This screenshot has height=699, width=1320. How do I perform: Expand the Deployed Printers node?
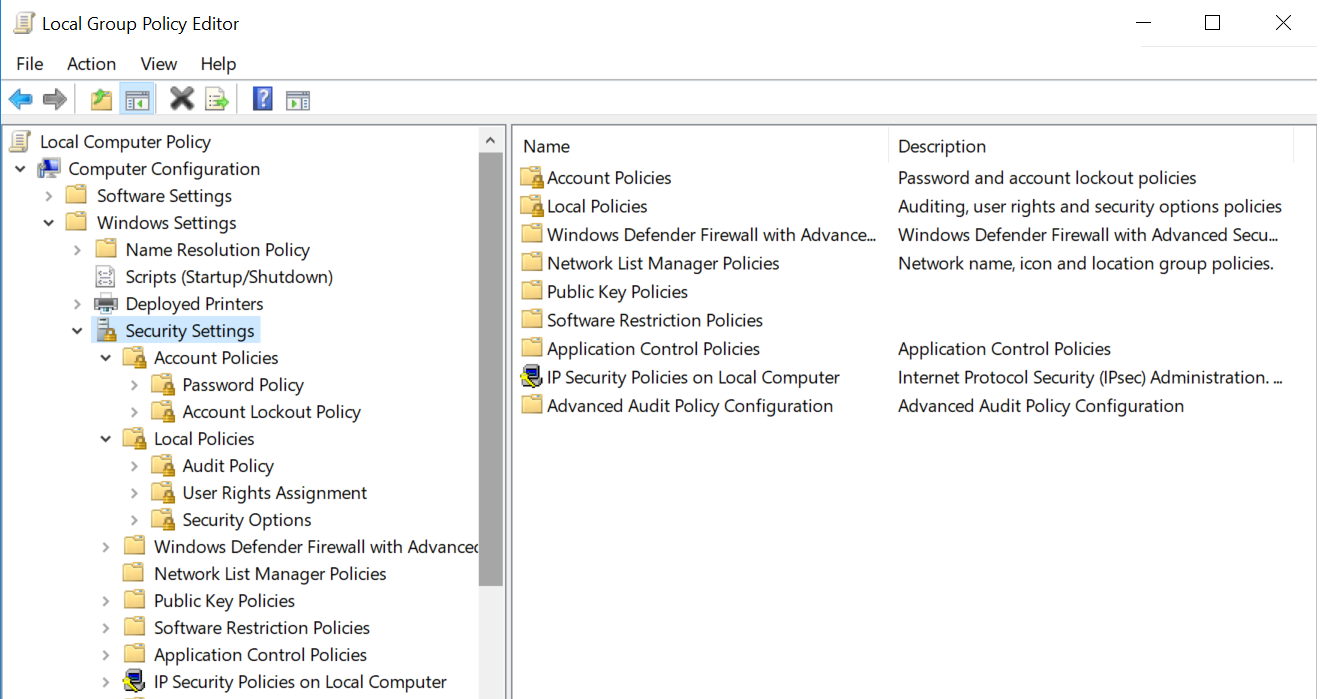coord(77,304)
